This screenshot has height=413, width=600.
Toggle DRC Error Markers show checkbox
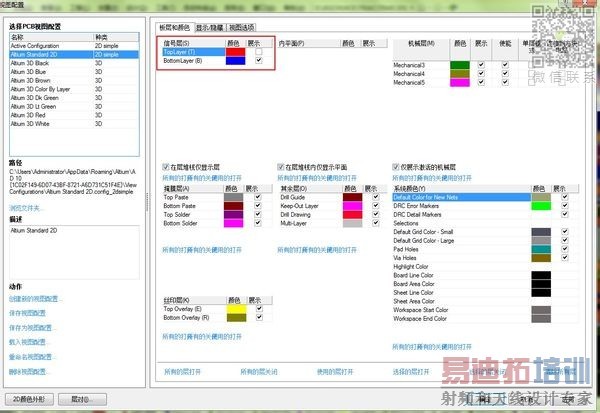pos(565,206)
